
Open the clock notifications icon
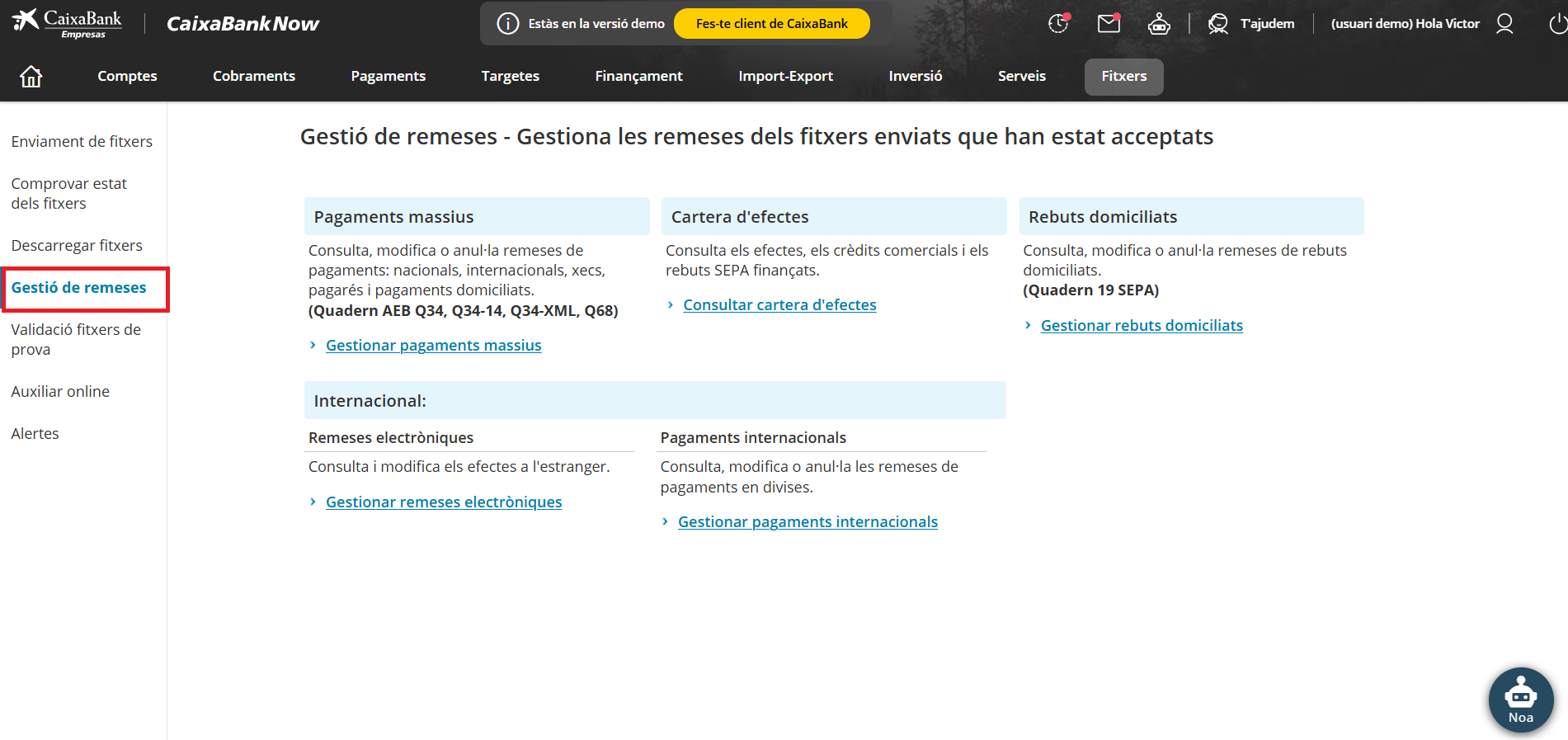pos(1058,24)
